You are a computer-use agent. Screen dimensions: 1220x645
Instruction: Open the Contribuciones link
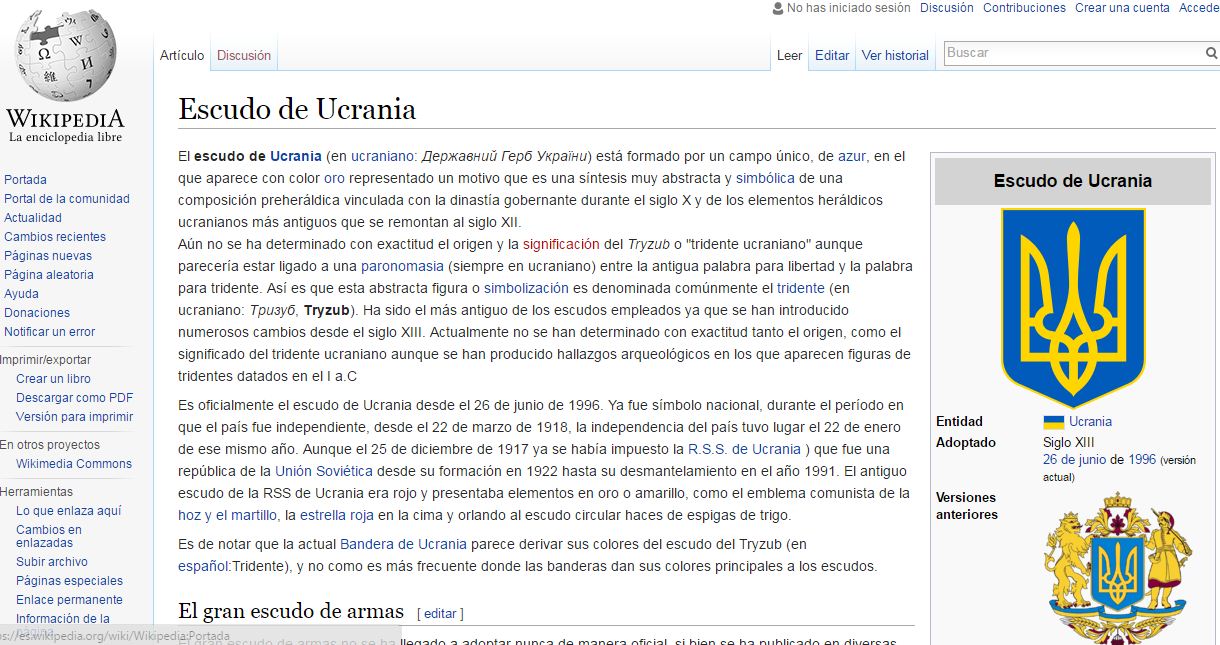tap(1025, 8)
